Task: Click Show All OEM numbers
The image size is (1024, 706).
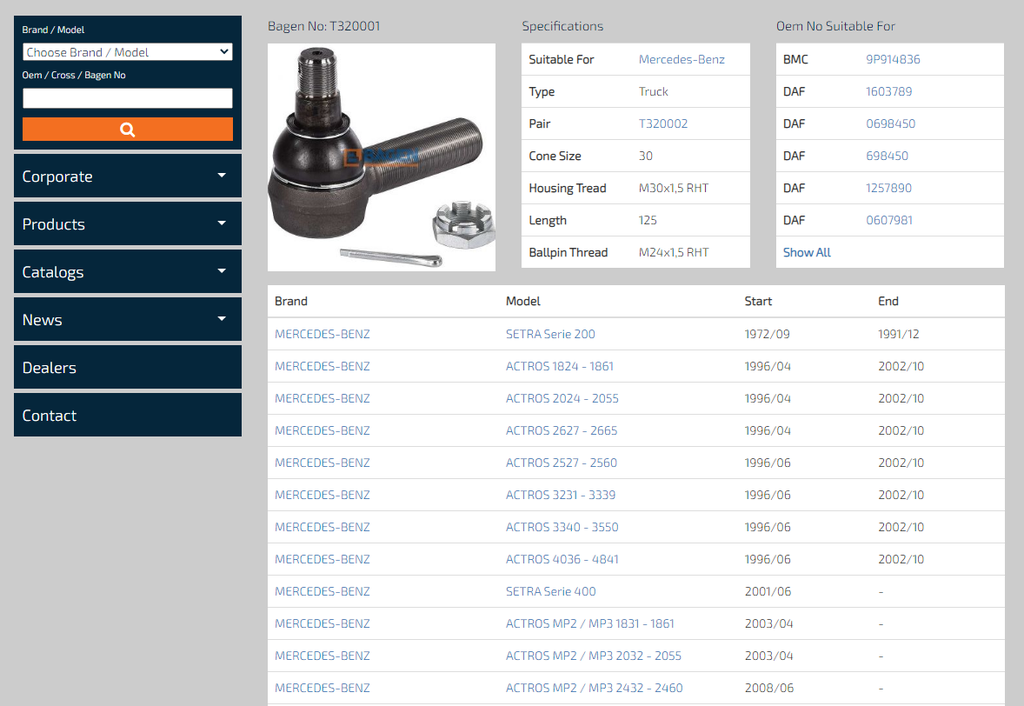Action: (807, 252)
